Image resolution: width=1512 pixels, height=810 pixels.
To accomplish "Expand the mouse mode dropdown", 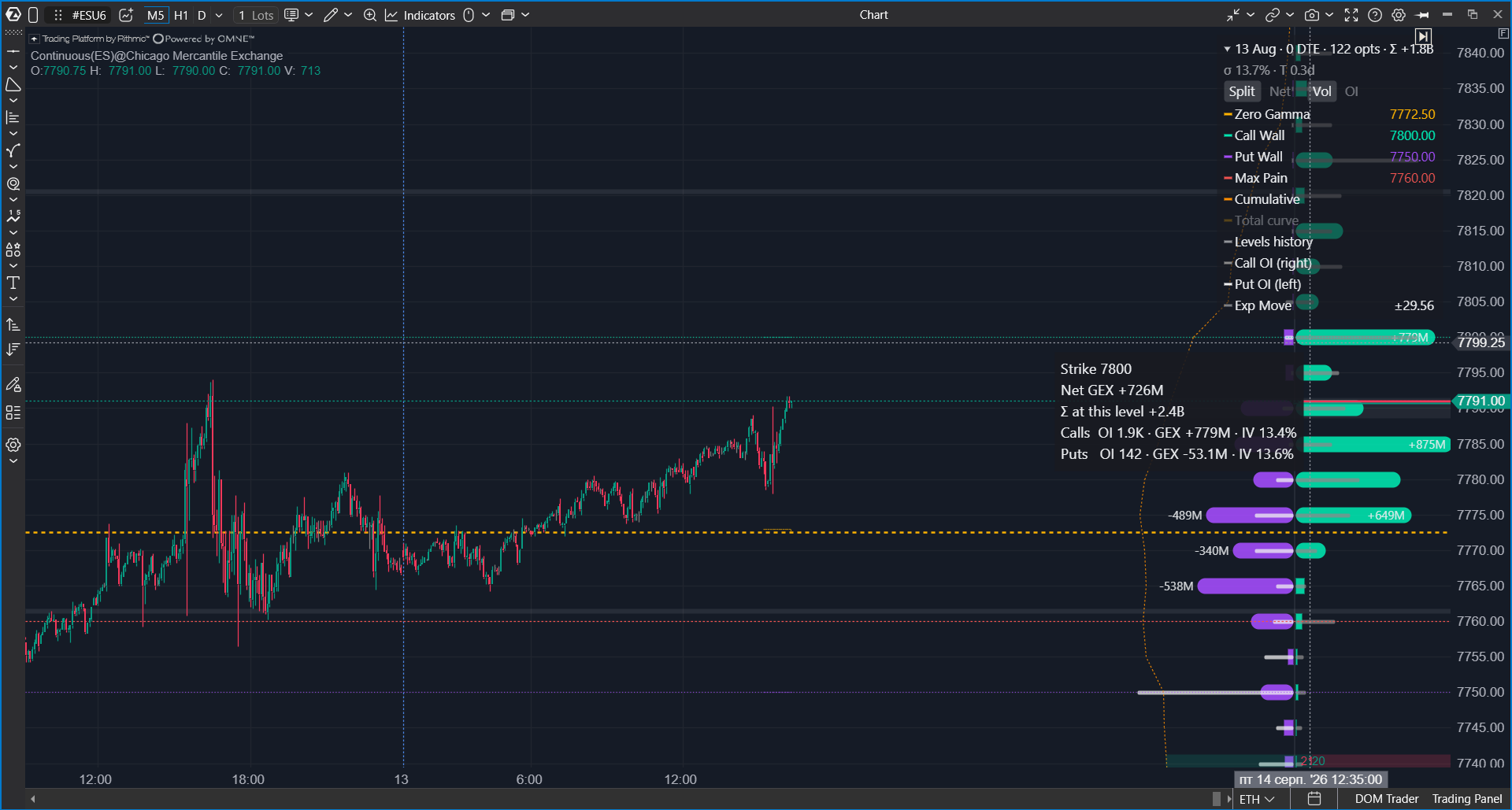I will point(486,15).
